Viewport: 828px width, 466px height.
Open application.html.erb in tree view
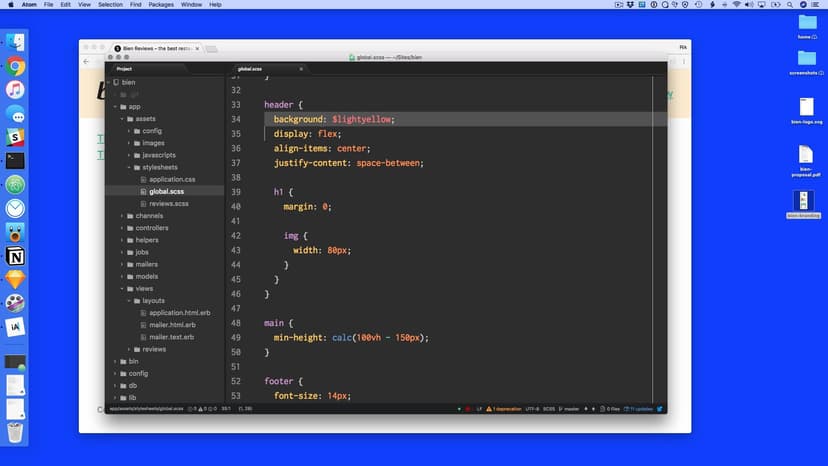(x=179, y=313)
